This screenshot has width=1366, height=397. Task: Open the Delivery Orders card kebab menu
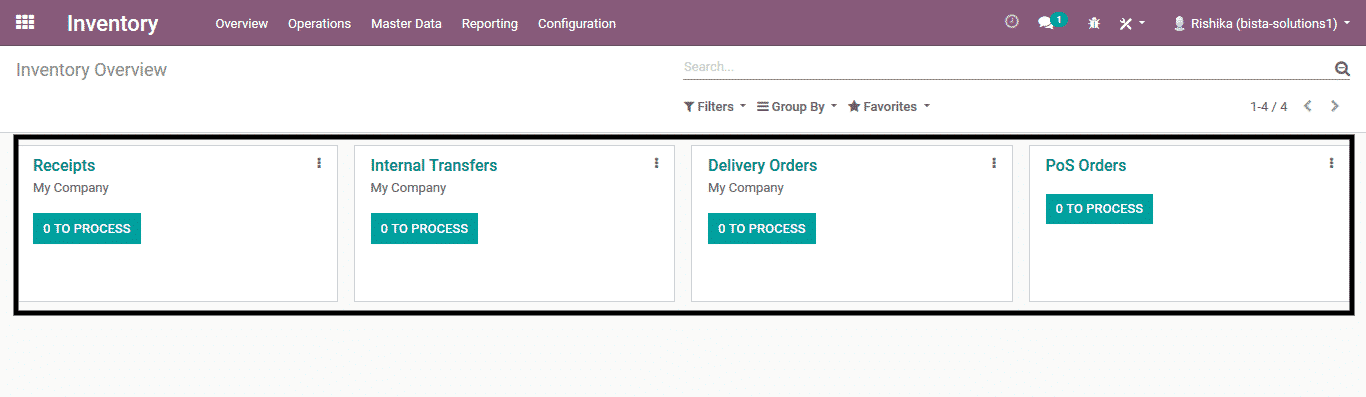point(994,163)
